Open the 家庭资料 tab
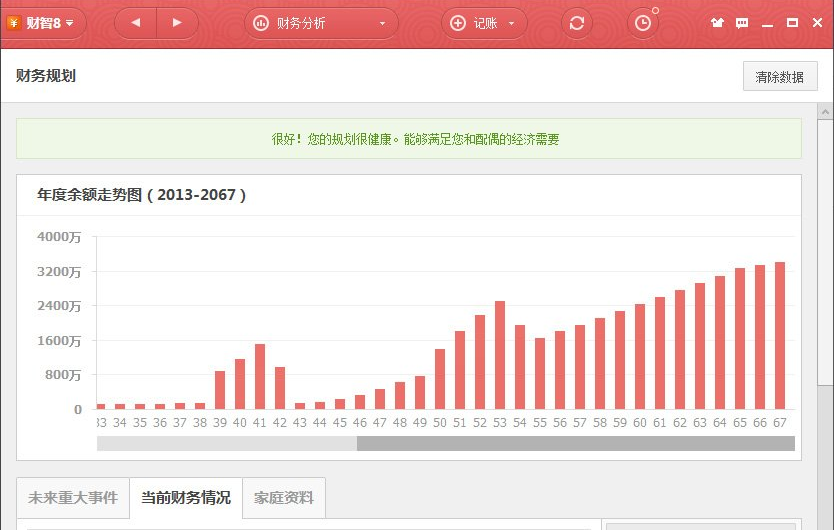Image resolution: width=834 pixels, height=530 pixels. [x=283, y=498]
